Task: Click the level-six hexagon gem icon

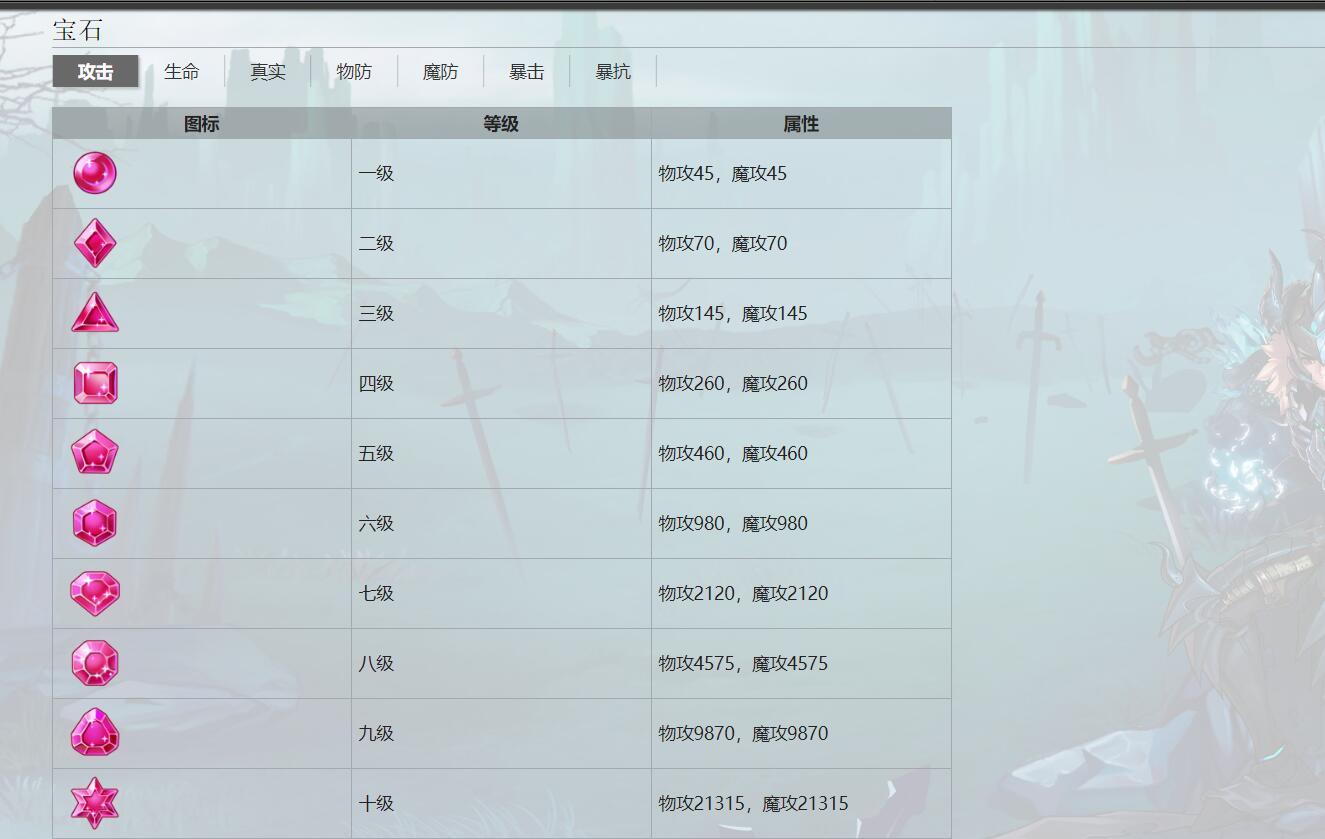Action: [x=95, y=523]
